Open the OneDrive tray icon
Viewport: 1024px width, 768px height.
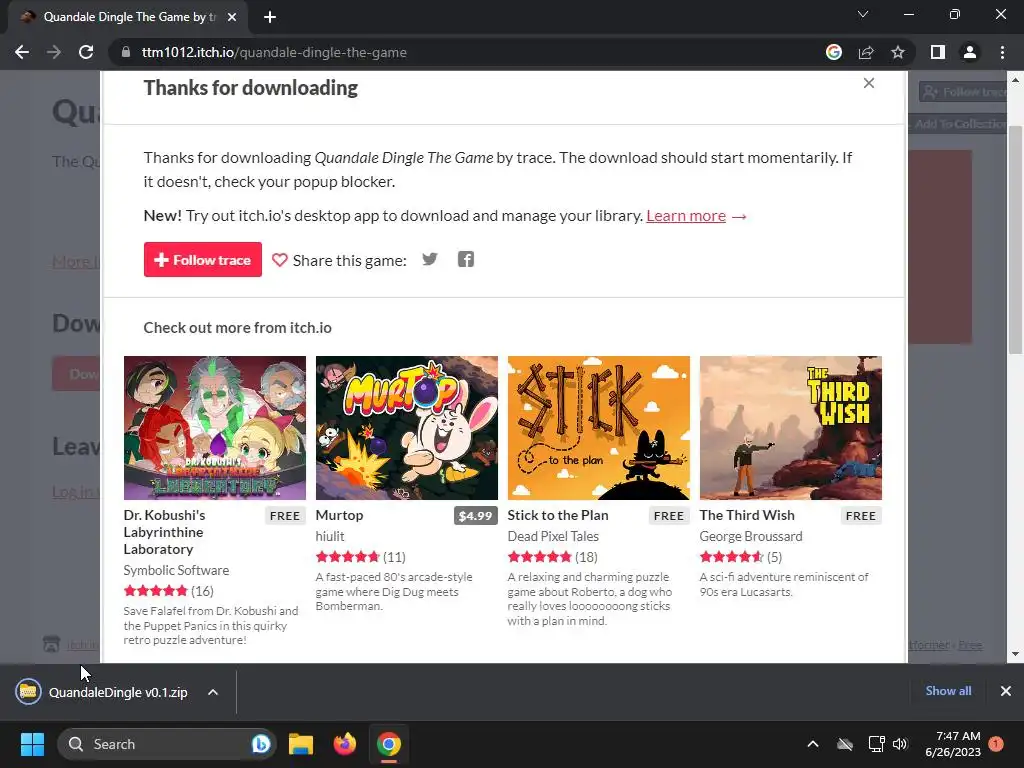click(x=845, y=744)
